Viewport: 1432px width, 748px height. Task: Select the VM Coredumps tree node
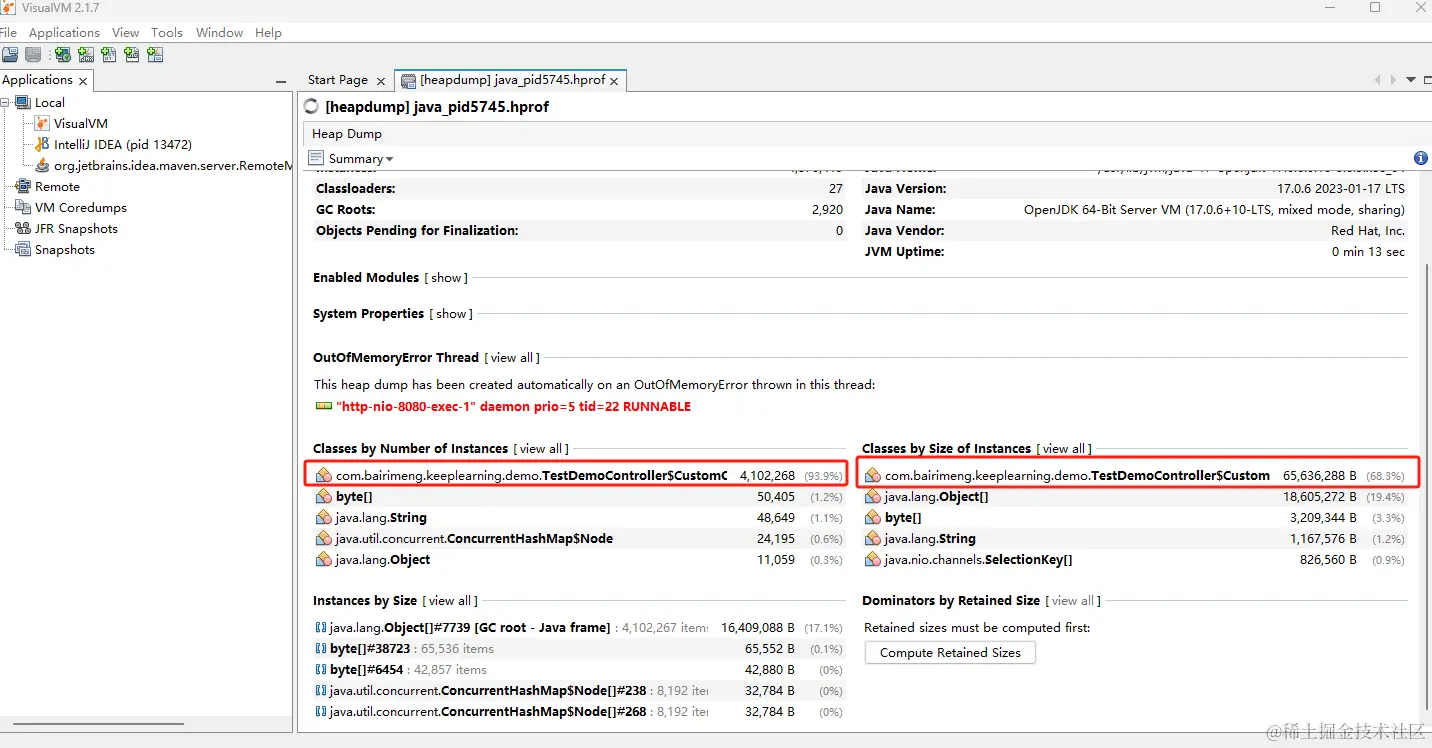81,207
